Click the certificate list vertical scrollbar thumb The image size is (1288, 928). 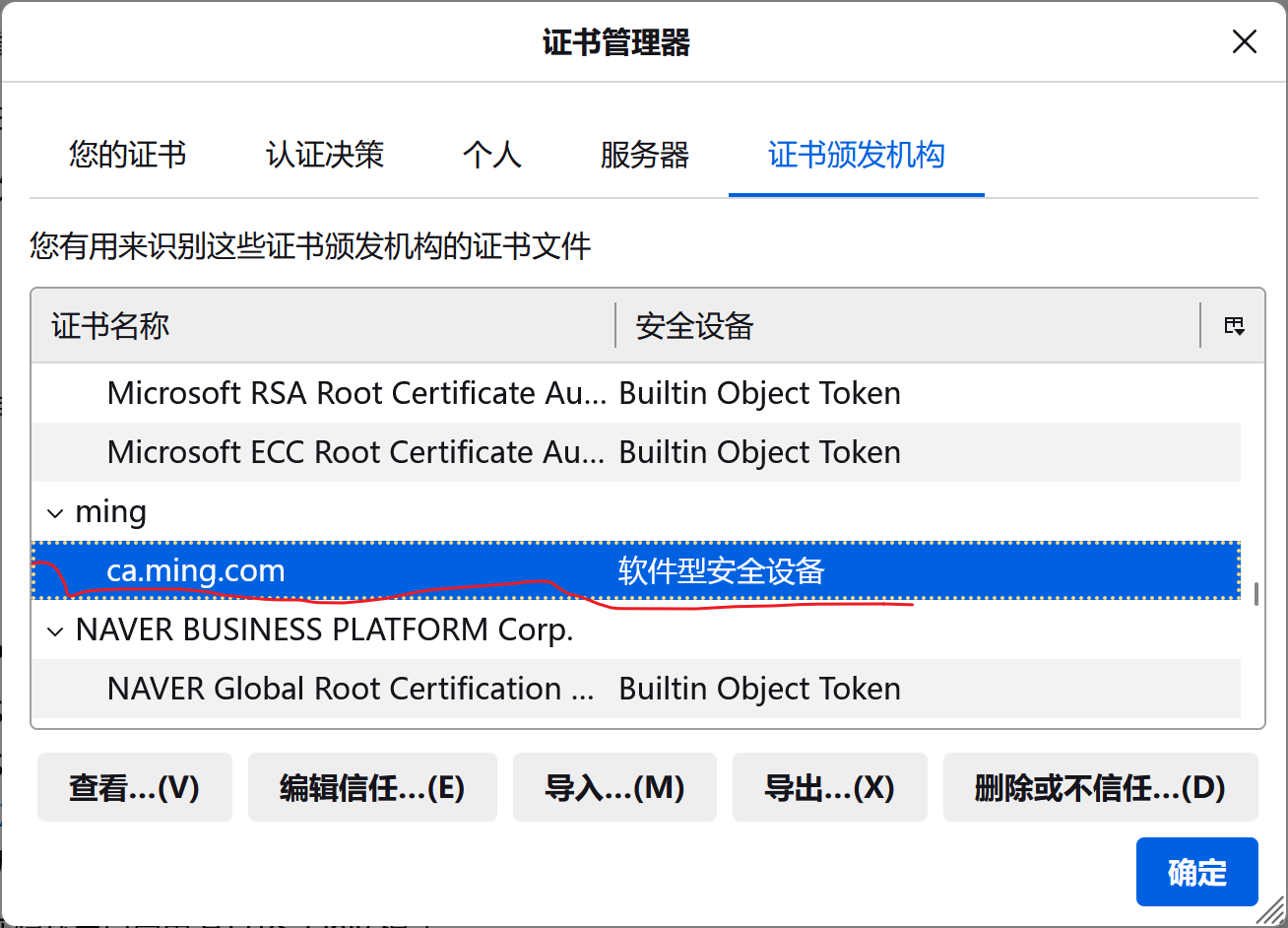pyautogui.click(x=1254, y=594)
